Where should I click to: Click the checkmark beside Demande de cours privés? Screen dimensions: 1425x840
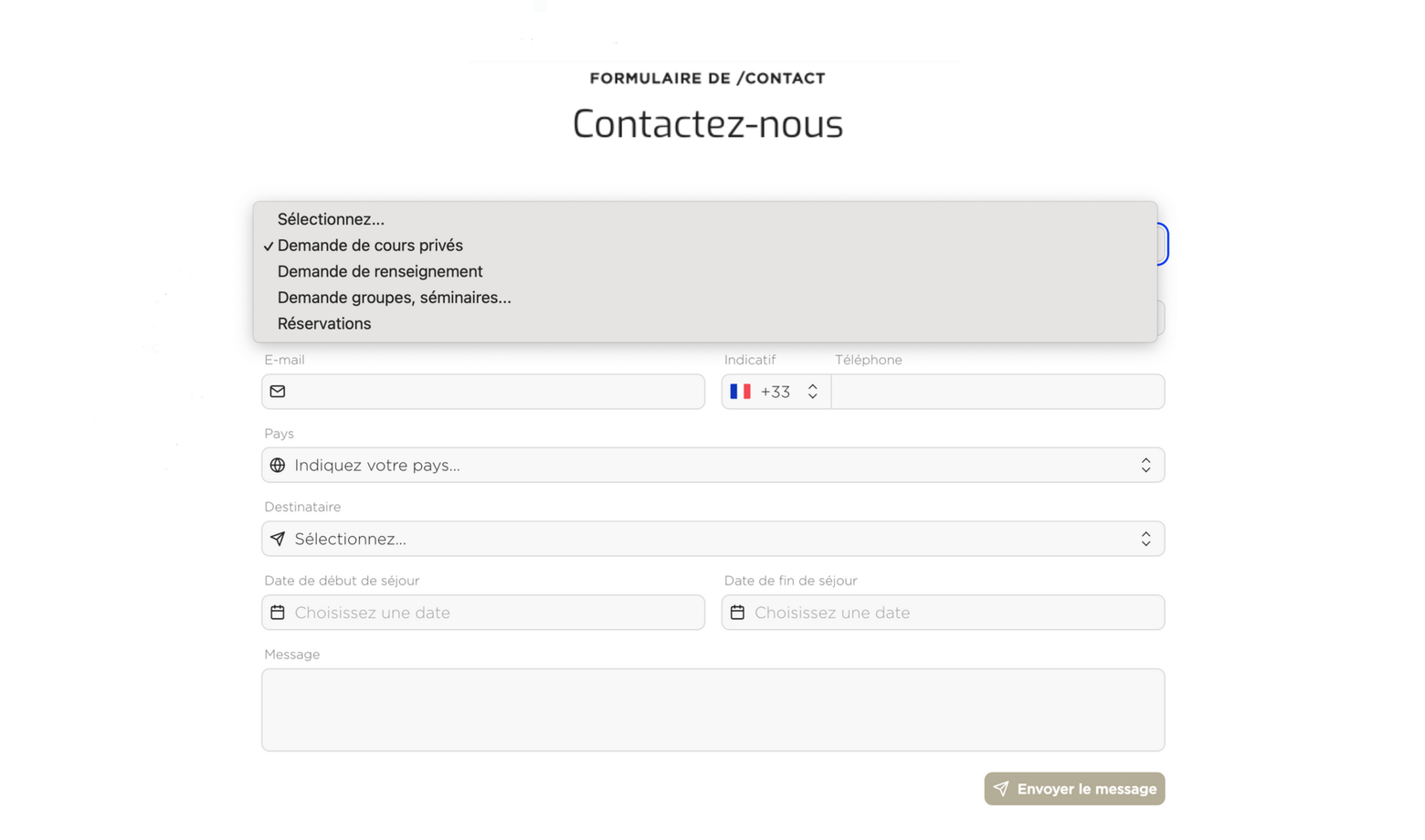coord(269,247)
